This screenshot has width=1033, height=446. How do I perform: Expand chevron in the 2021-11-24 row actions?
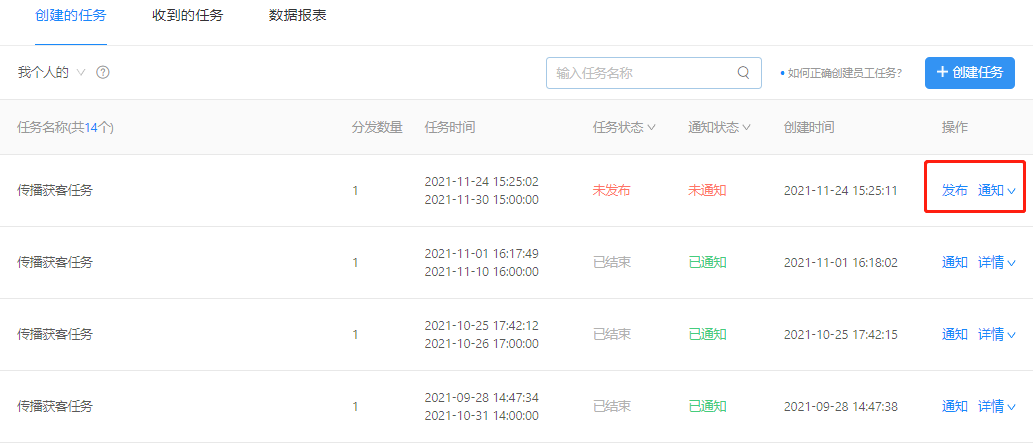coord(1011,191)
